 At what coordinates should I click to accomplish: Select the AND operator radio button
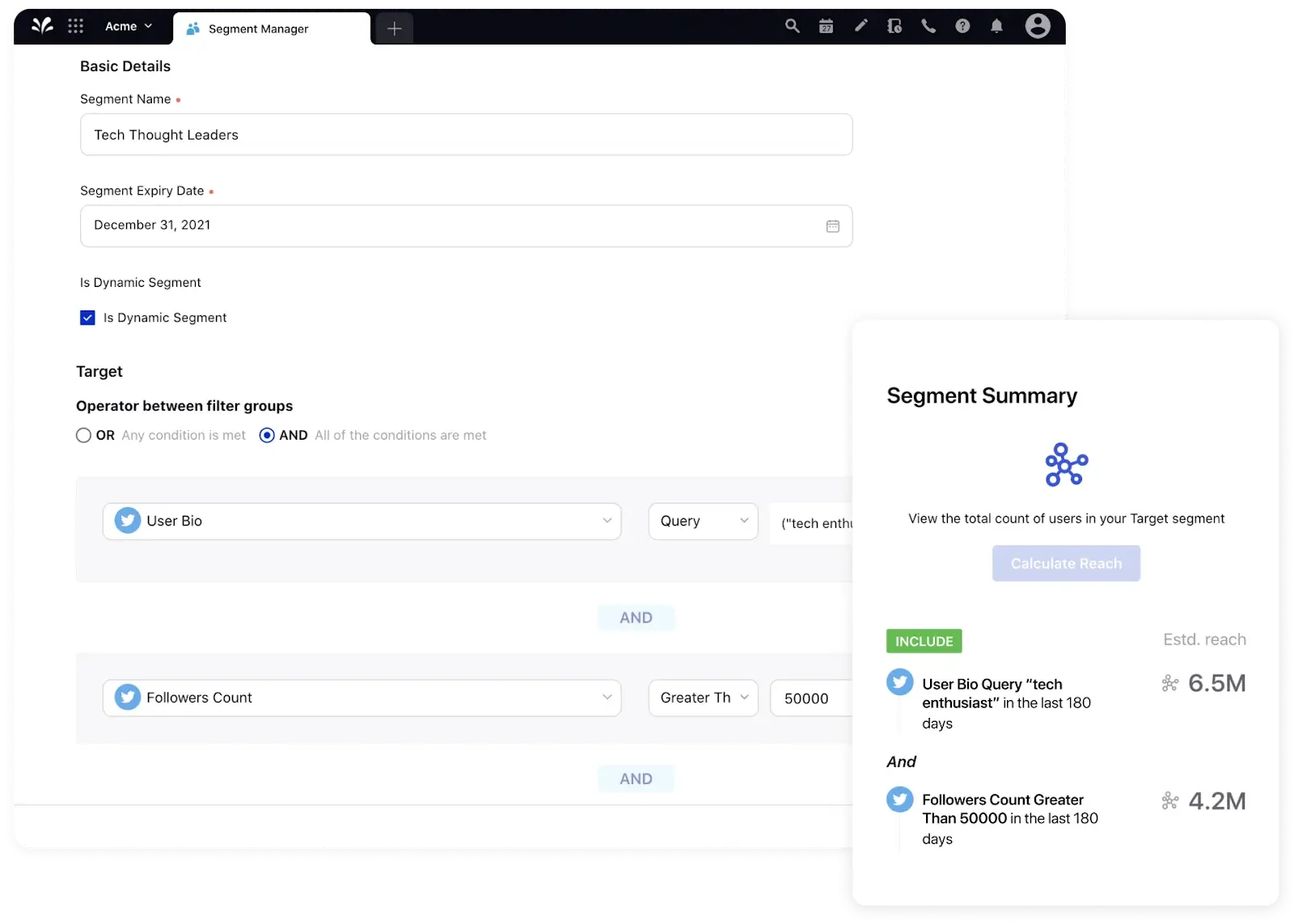click(267, 435)
